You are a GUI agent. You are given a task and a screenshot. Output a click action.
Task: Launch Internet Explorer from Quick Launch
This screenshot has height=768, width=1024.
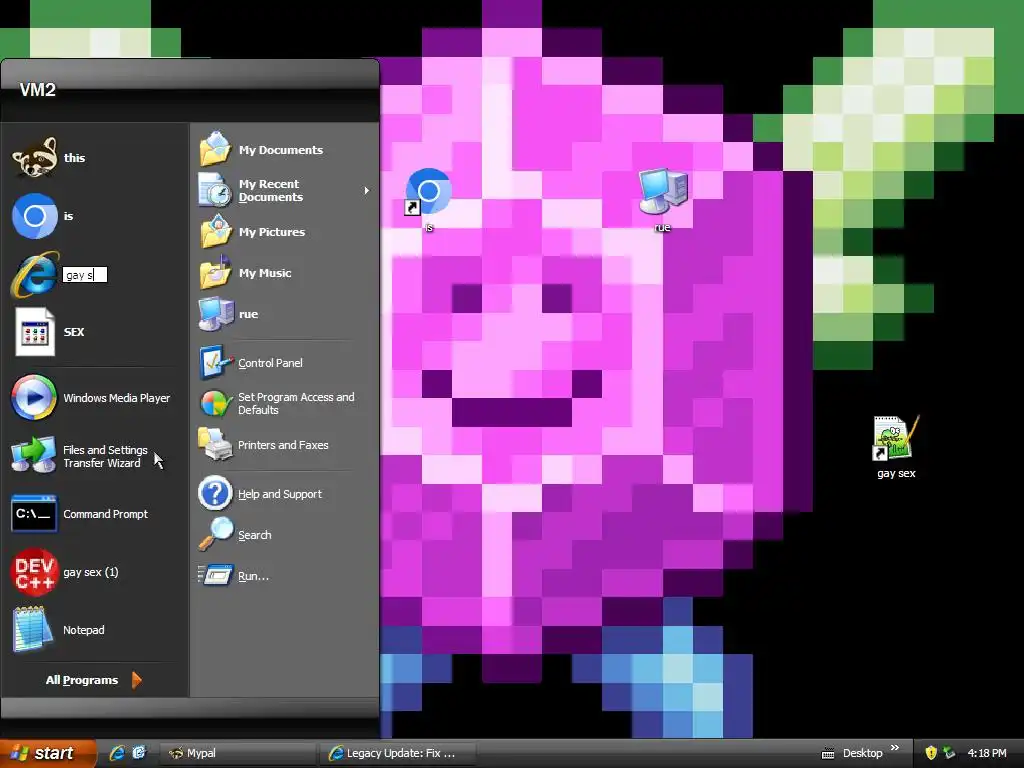[x=118, y=753]
